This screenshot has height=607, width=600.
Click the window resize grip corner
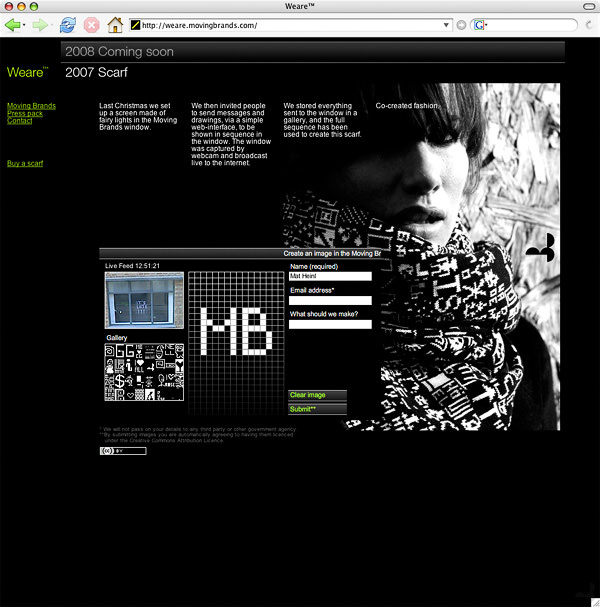[595, 602]
